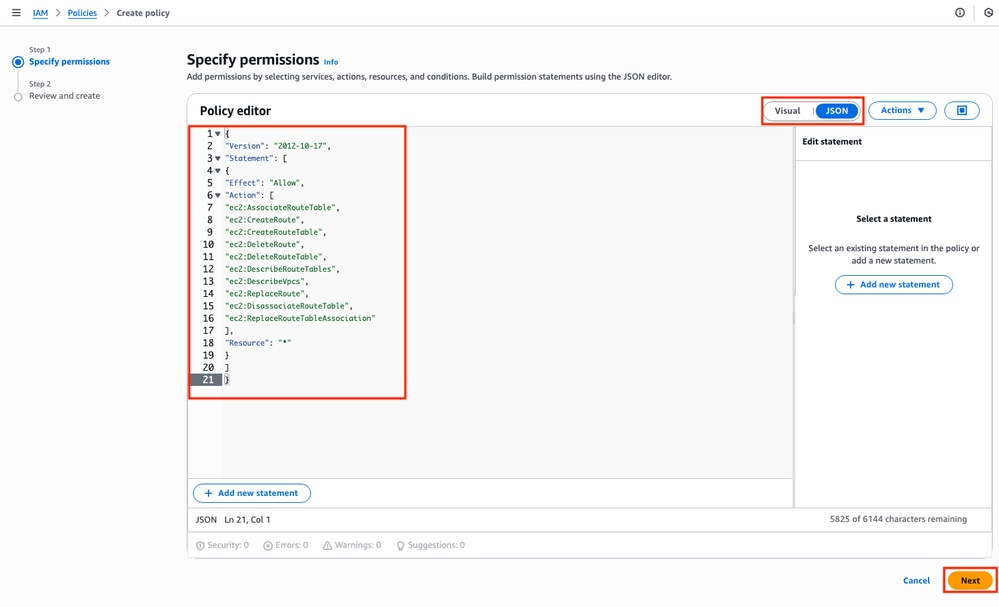Click the "ec2:CreateRouteTable" line
Image resolution: width=999 pixels, height=607 pixels.
(275, 232)
